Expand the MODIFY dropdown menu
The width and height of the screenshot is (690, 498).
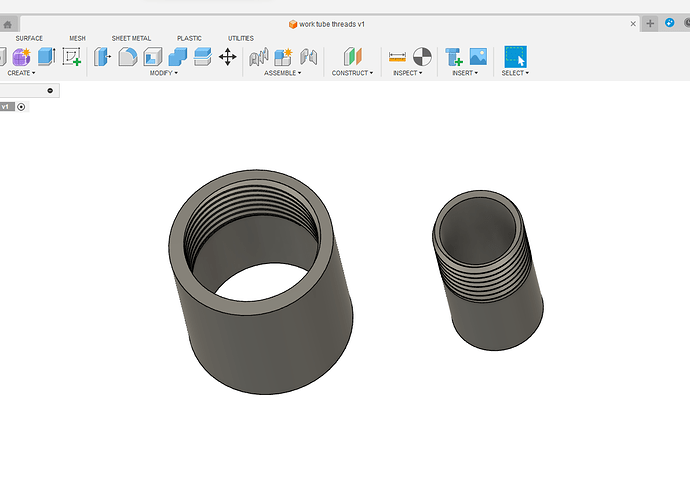pyautogui.click(x=164, y=73)
